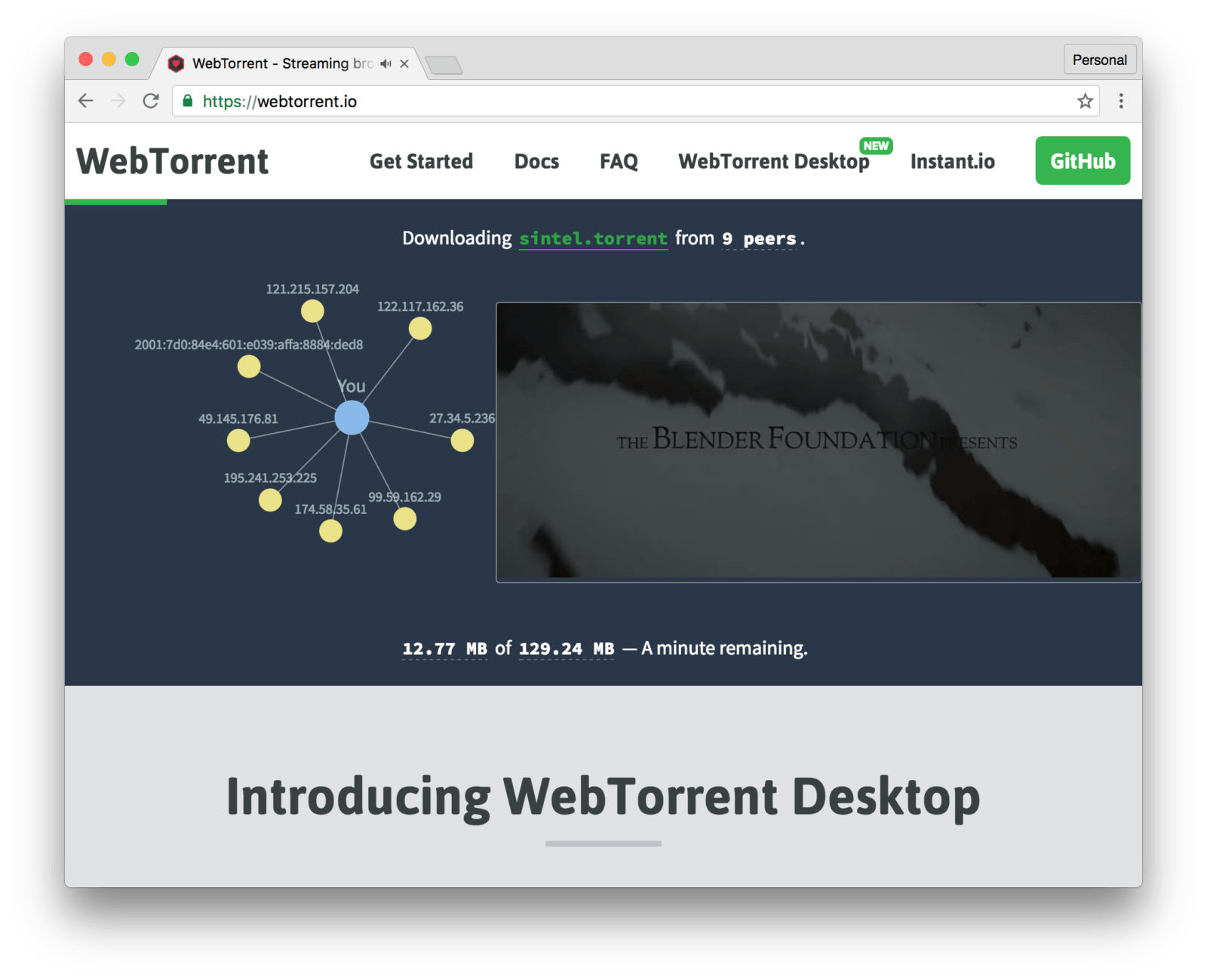Download the sintel.torrent file link
The width and height of the screenshot is (1207, 980).
(x=593, y=238)
